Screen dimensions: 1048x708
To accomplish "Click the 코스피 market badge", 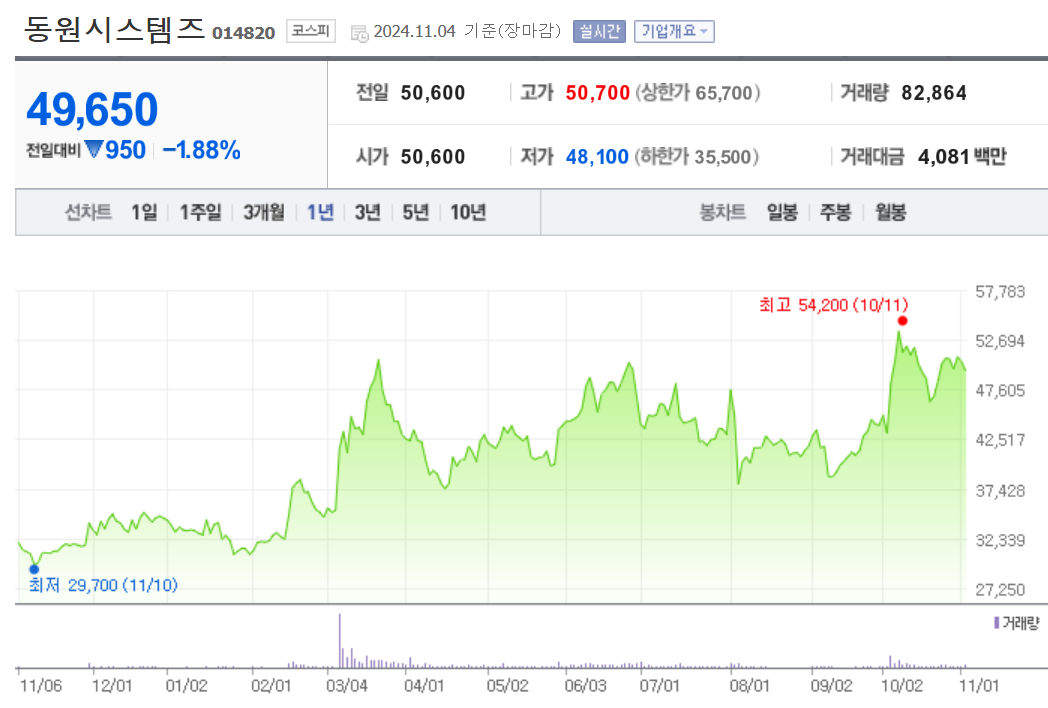I will (x=311, y=31).
